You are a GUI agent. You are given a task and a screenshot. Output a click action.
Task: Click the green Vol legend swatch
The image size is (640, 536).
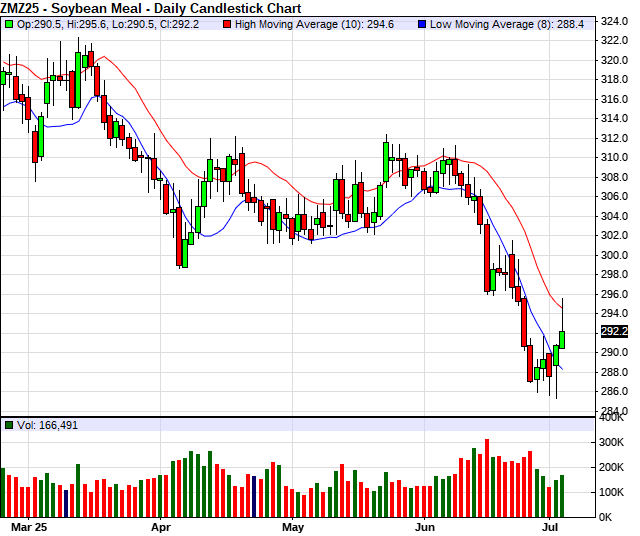pyautogui.click(x=10, y=425)
